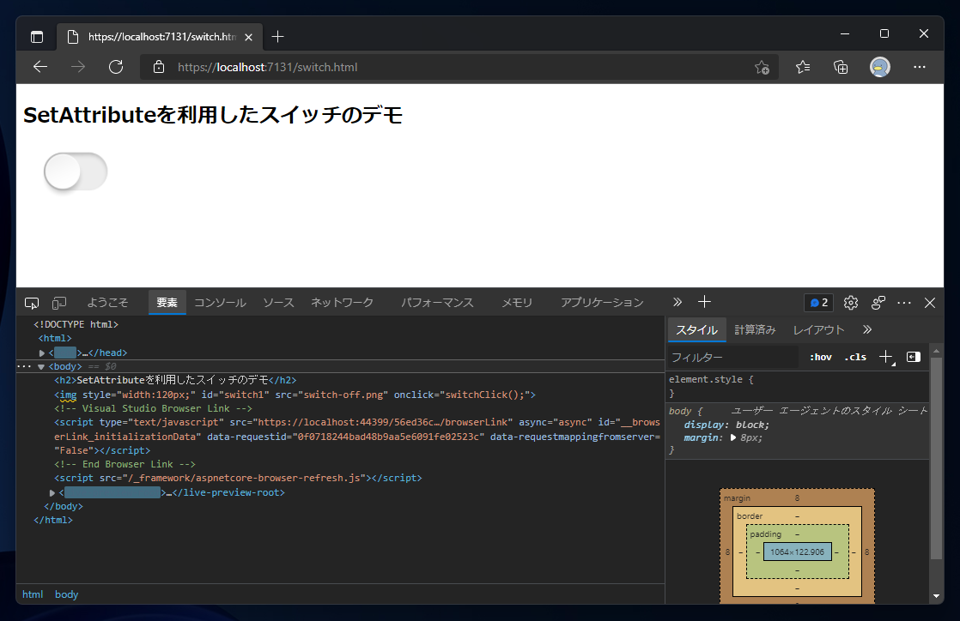Viewport: 960px width, 621px height.
Task: Add this page to favorites star
Action: point(762,67)
